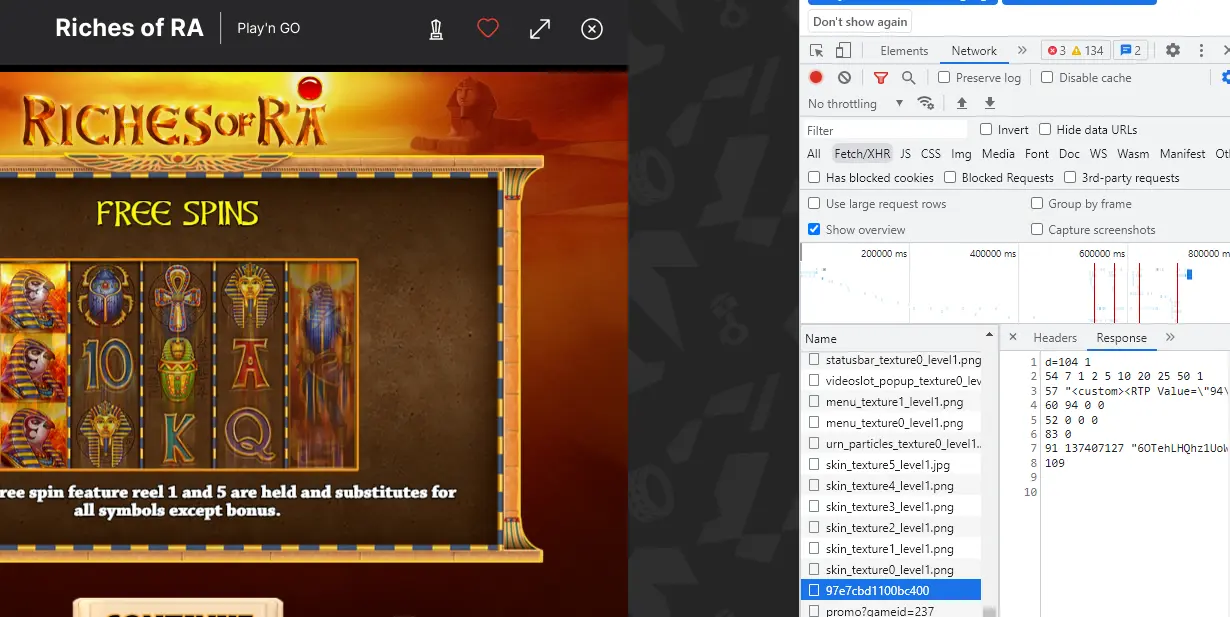Screen dimensions: 1230x617
Task: Select menu_texture1_level1.png request
Action: tap(891, 402)
